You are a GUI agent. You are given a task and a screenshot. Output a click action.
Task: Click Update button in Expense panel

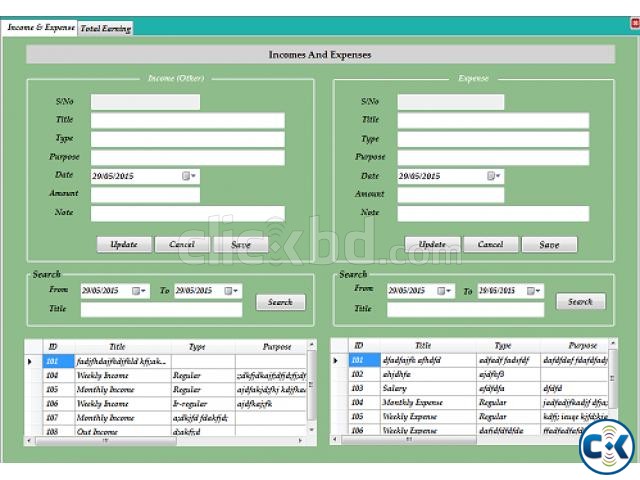coord(432,244)
